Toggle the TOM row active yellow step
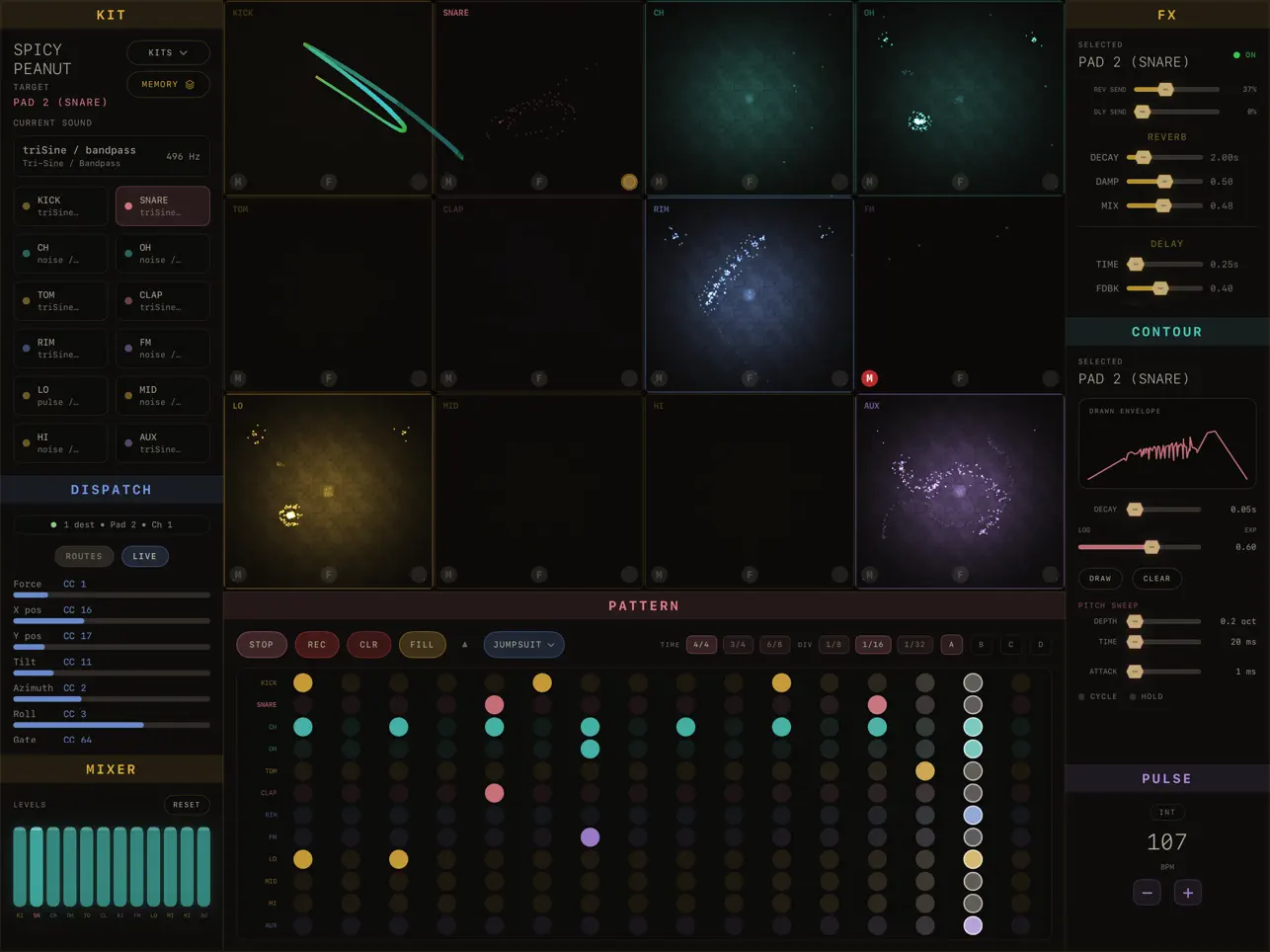The height and width of the screenshot is (952, 1270). point(925,770)
